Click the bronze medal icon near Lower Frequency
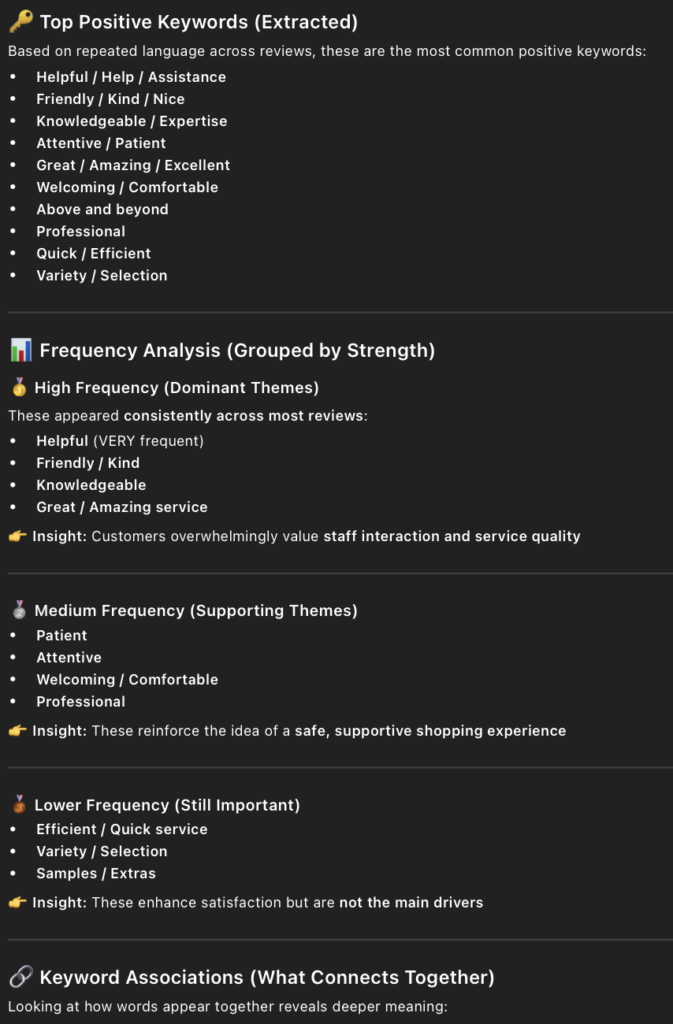 (x=18, y=805)
